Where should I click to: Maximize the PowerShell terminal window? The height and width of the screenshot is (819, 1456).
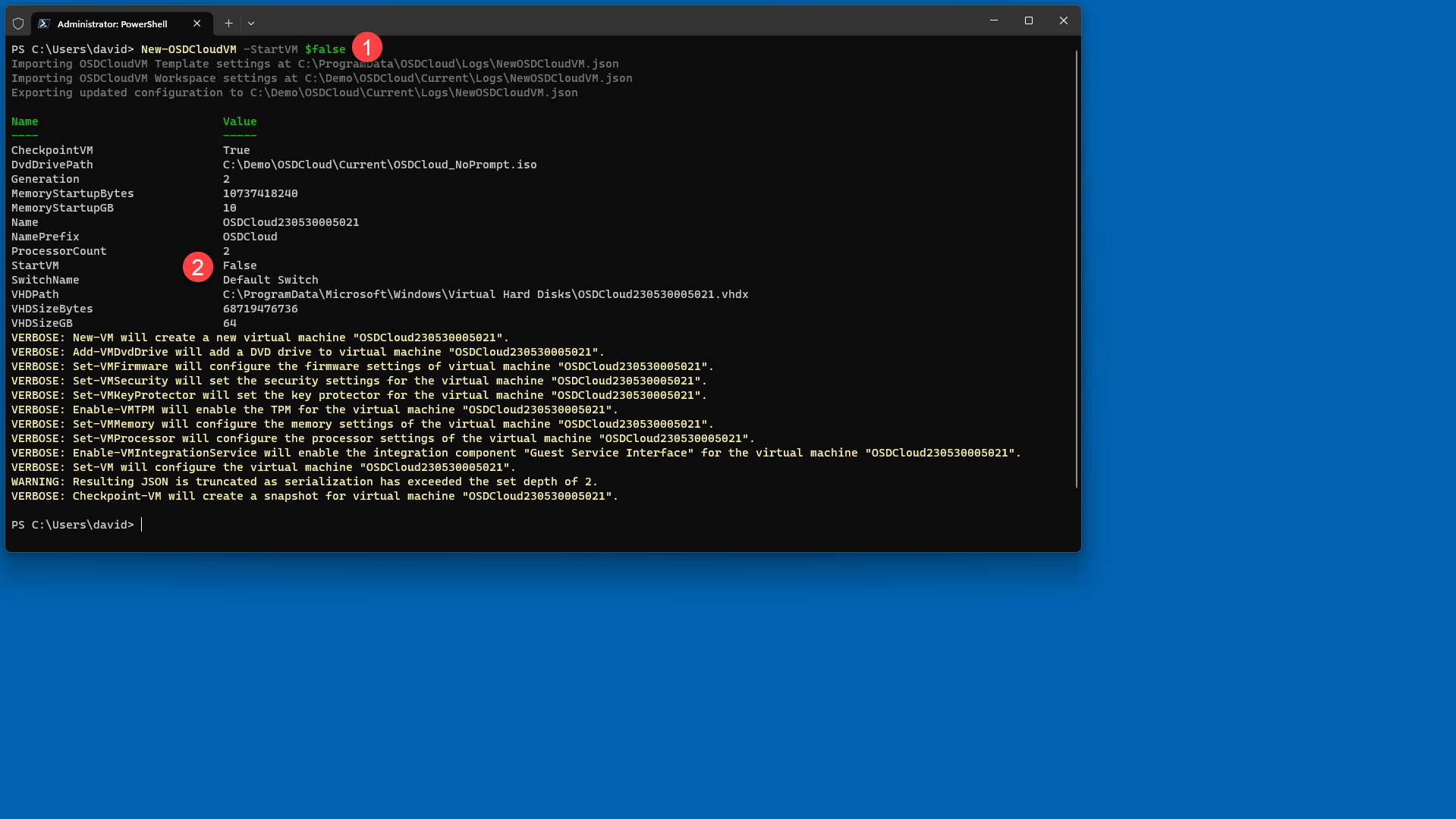coord(1028,20)
